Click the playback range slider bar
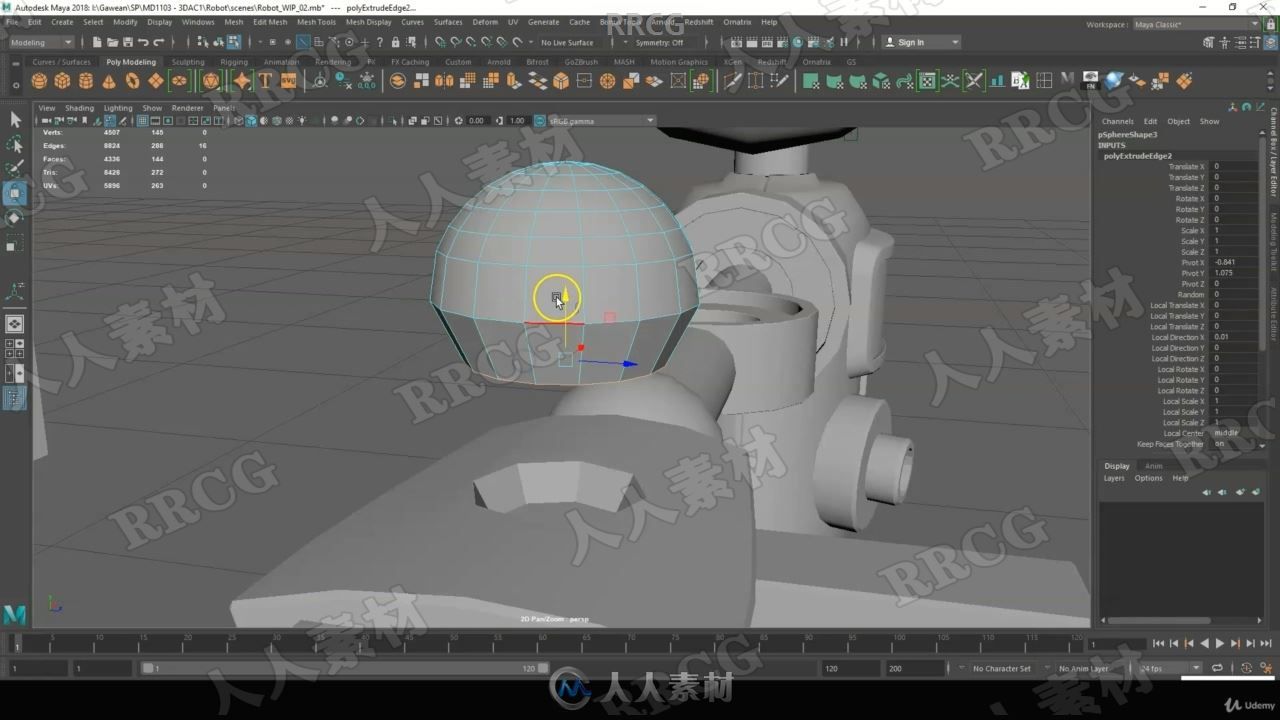The height and width of the screenshot is (720, 1280). [344, 668]
